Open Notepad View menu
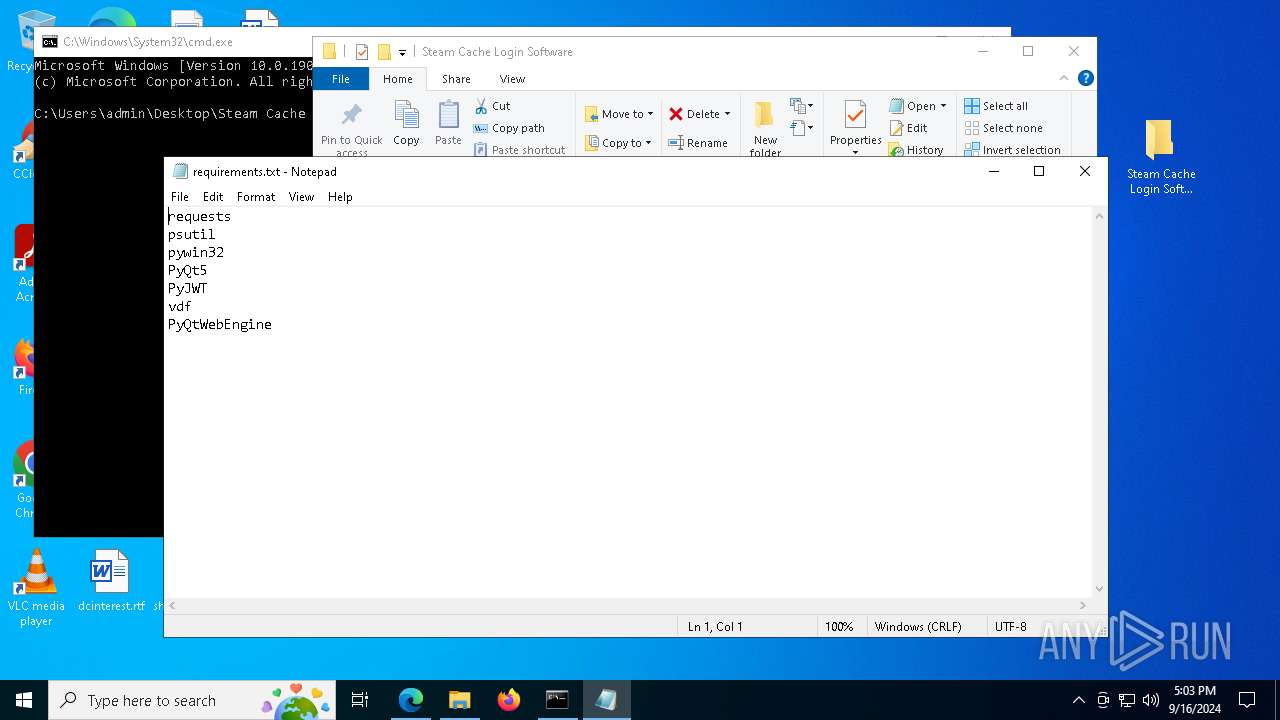This screenshot has width=1280, height=720. point(302,197)
